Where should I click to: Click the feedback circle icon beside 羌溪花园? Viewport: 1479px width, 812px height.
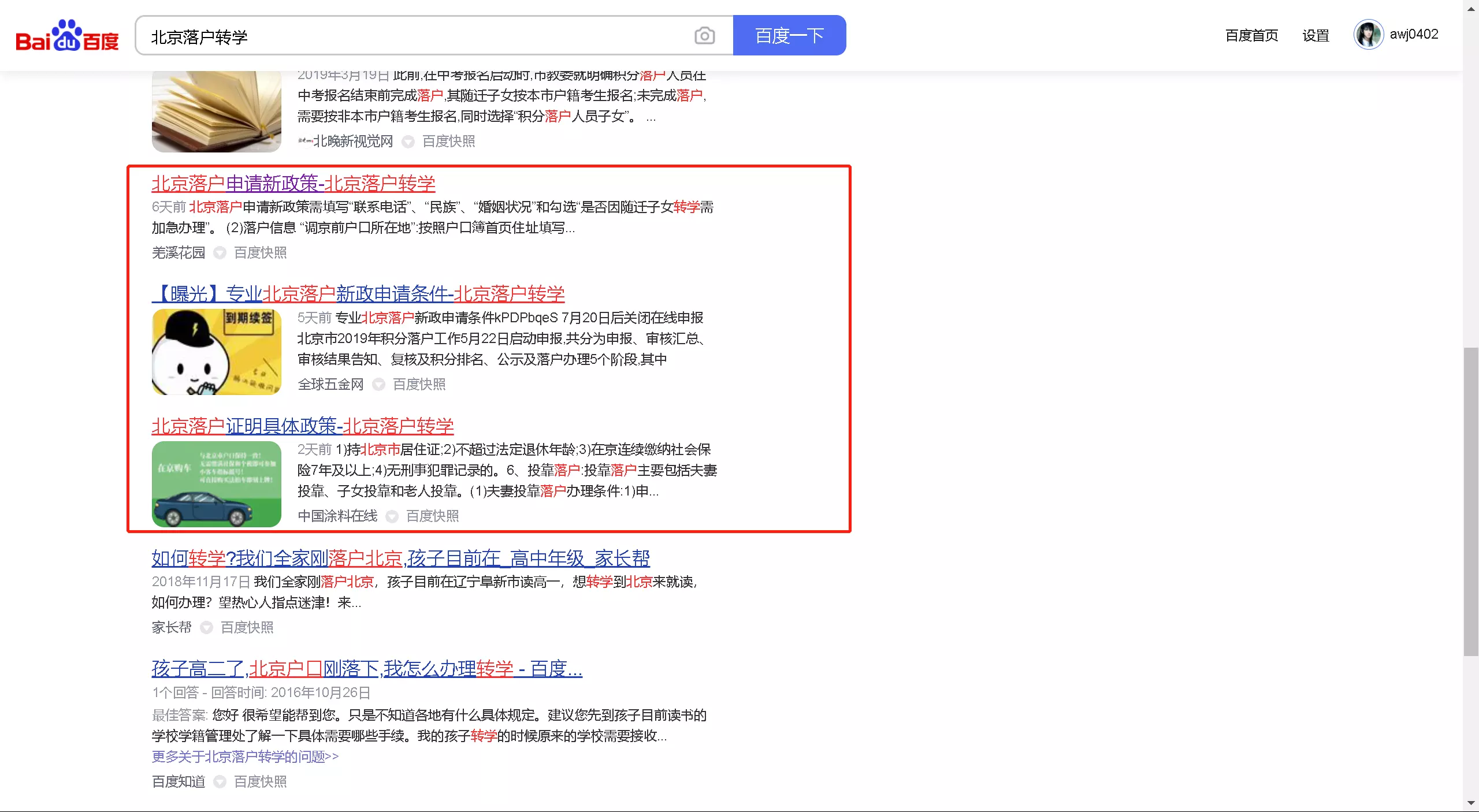(220, 253)
